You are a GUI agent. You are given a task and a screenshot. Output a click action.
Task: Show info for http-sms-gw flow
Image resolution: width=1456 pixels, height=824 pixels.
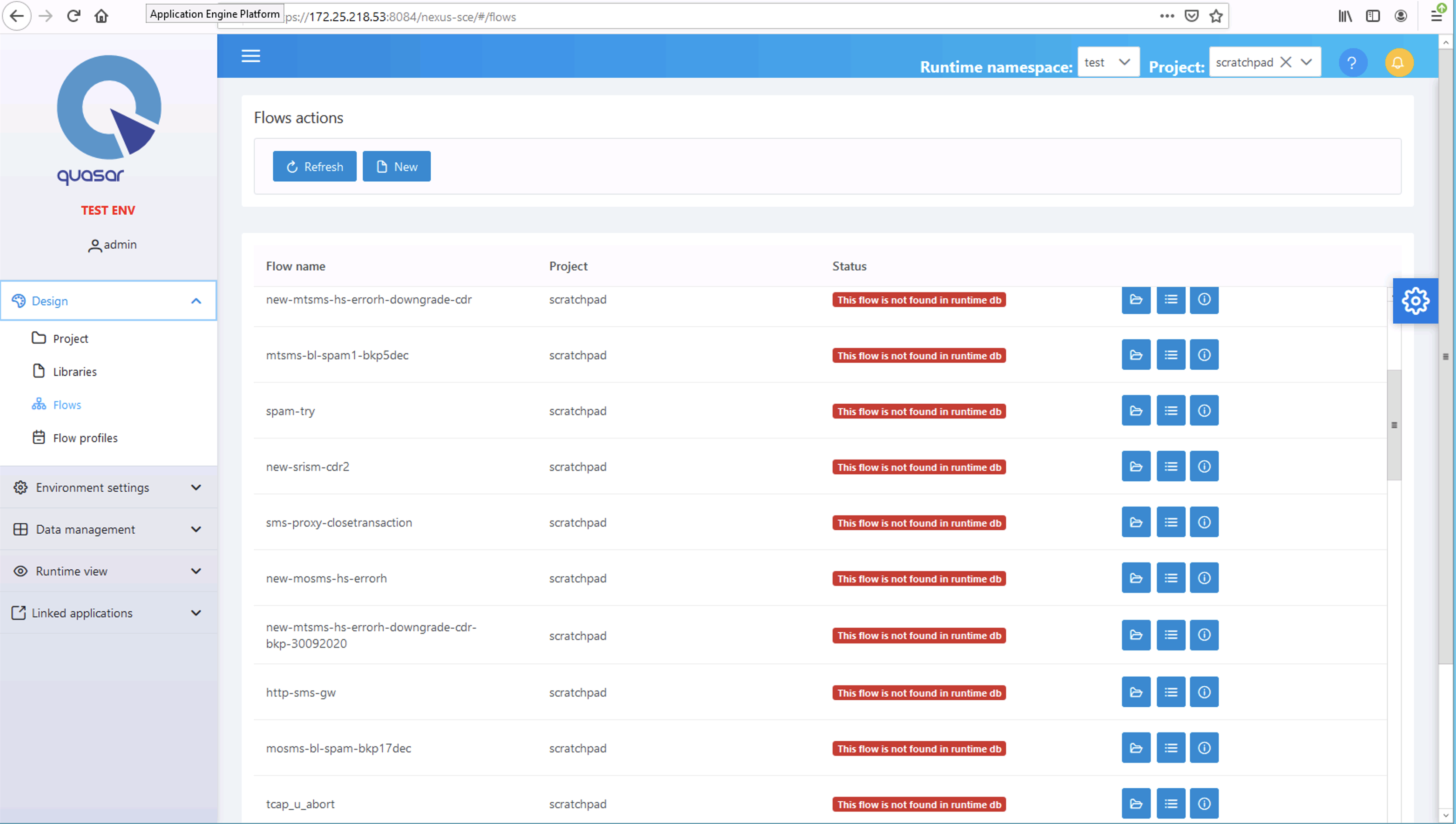point(1204,692)
